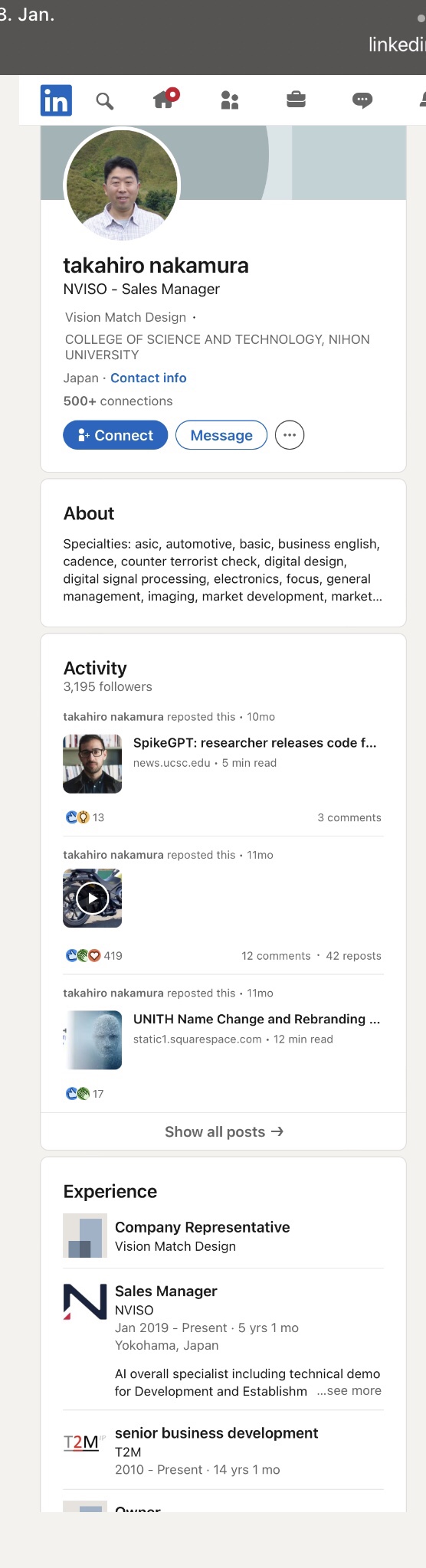Show all posts in Activity

coord(223,1131)
